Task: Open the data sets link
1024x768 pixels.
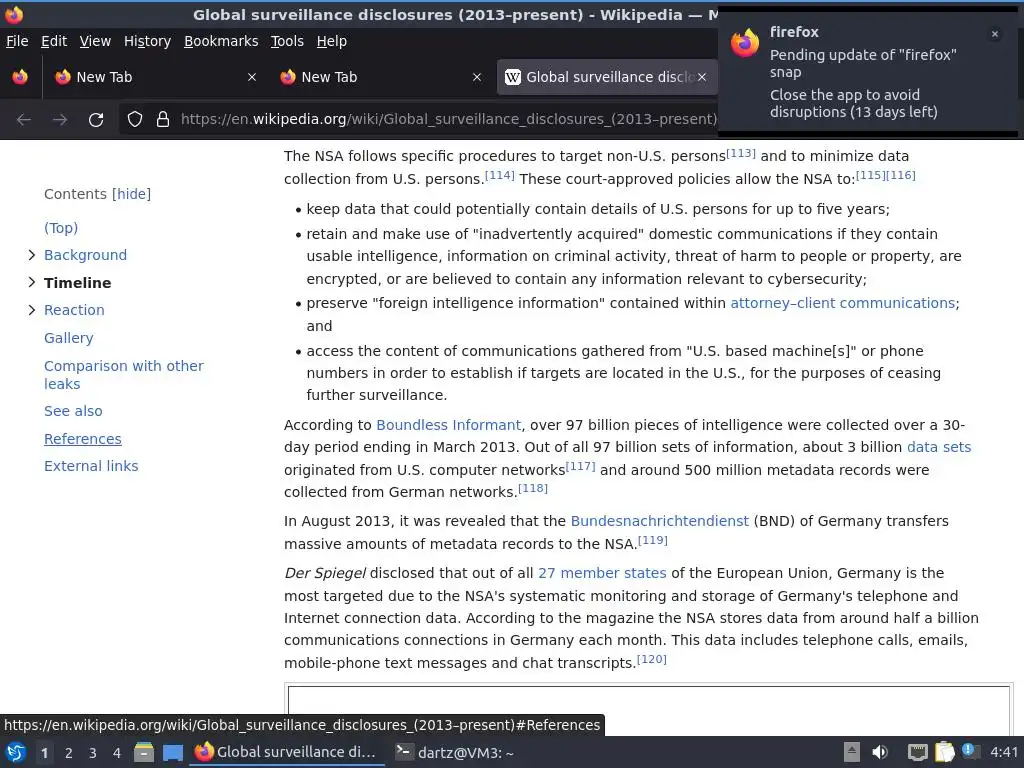Action: [x=939, y=447]
